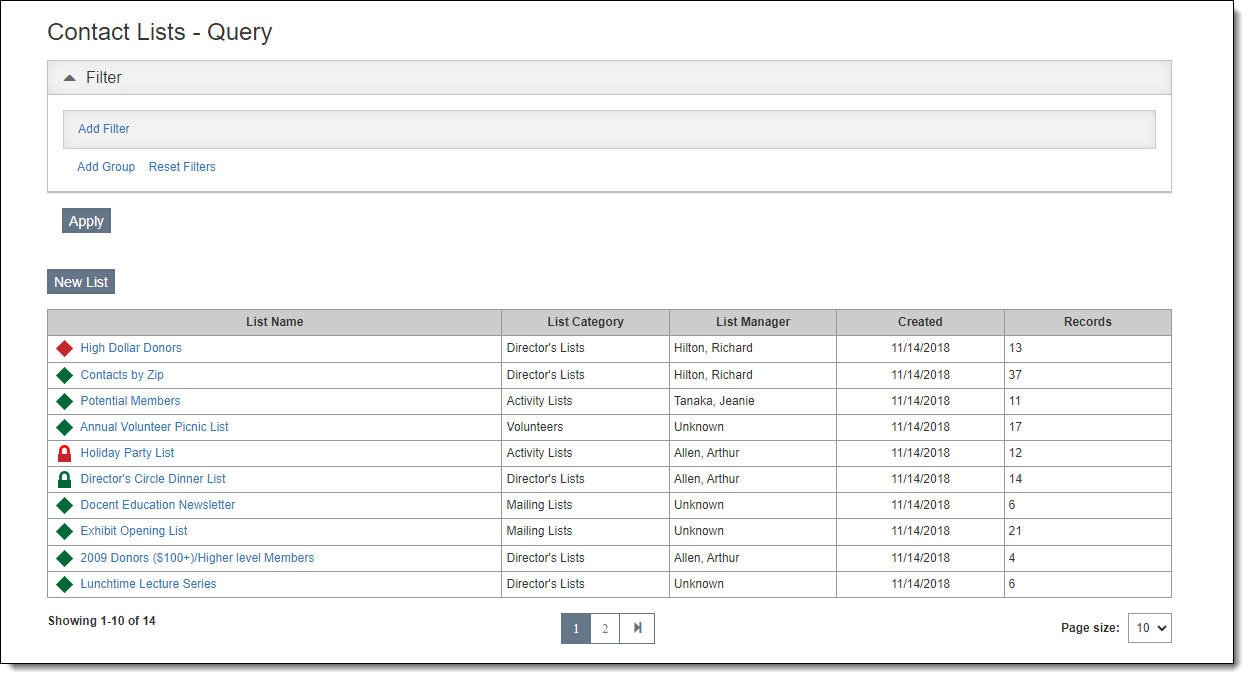Collapse the Filter panel
The height and width of the screenshot is (679, 1249).
pos(70,78)
